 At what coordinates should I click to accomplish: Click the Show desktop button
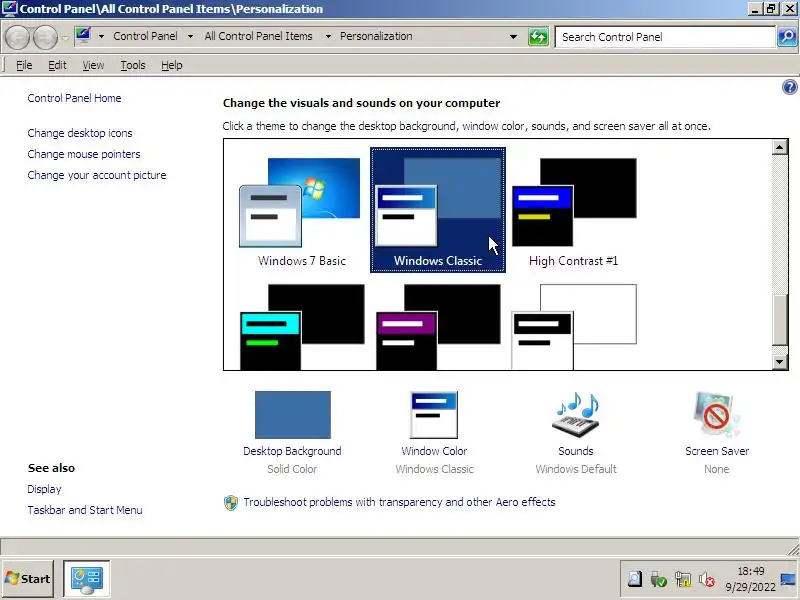788,579
